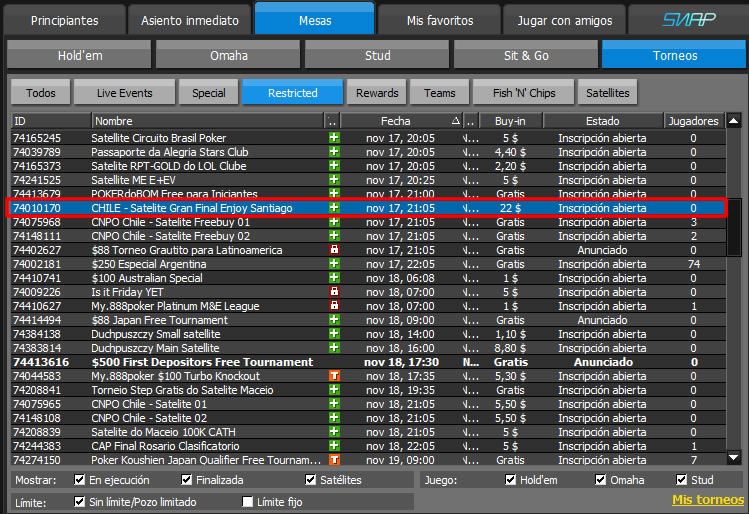Screen dimensions: 749x514
Task: Click green plus icon for Satellite Circuito Brasil Poker
Action: (334, 138)
